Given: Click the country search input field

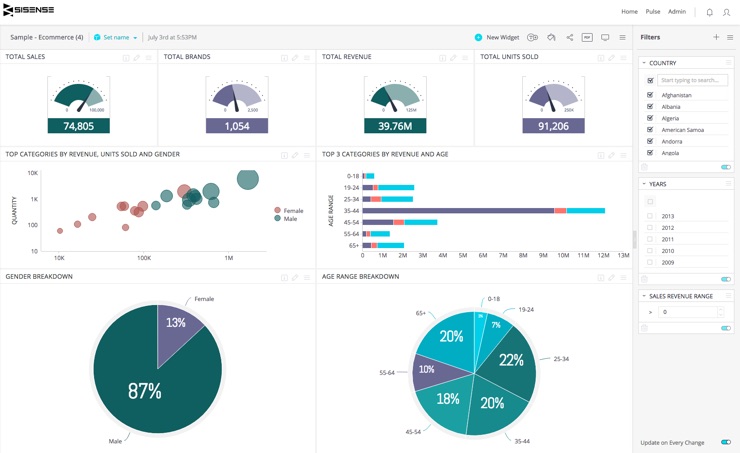Looking at the screenshot, I should click(692, 80).
